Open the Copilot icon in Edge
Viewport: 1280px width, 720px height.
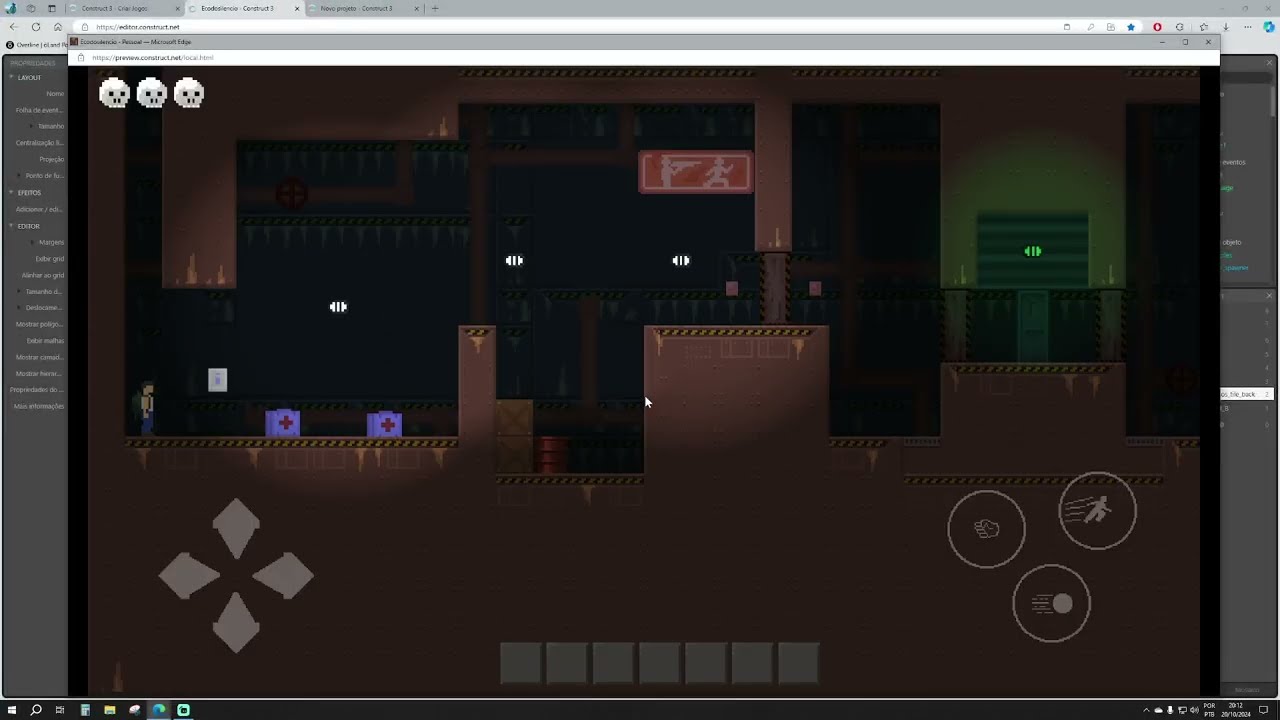coord(1269,27)
